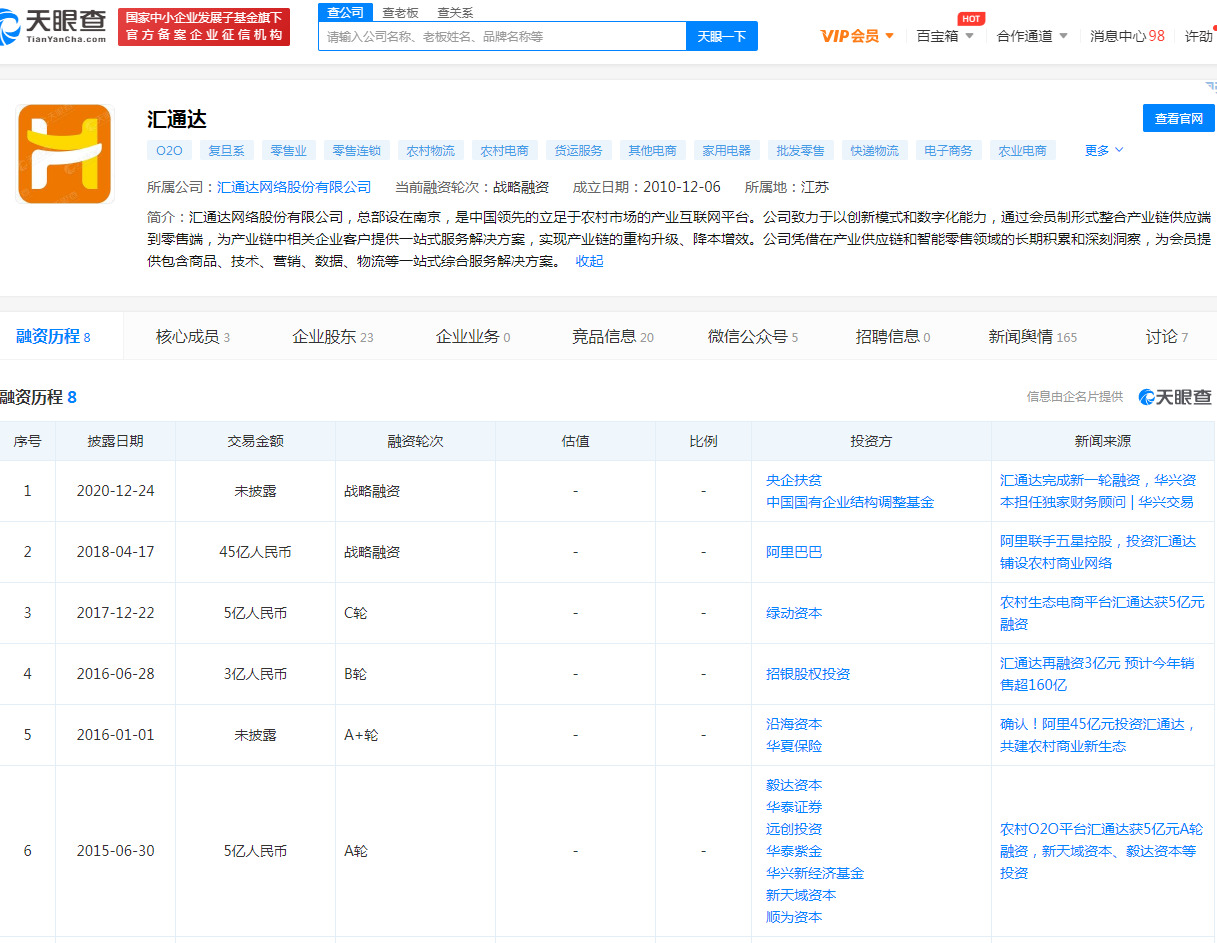Image resolution: width=1217 pixels, height=943 pixels.
Task: Open investor 招银股权投资 link
Action: click(808, 674)
